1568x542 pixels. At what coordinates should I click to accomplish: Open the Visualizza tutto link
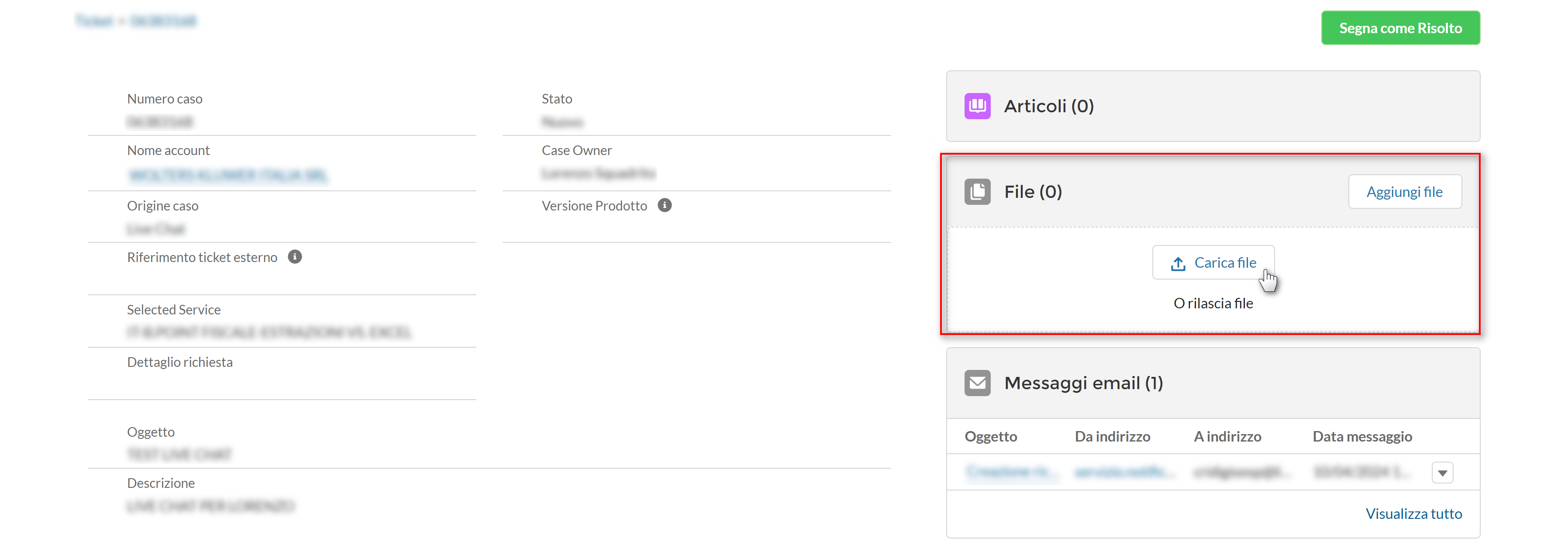pyautogui.click(x=1413, y=513)
